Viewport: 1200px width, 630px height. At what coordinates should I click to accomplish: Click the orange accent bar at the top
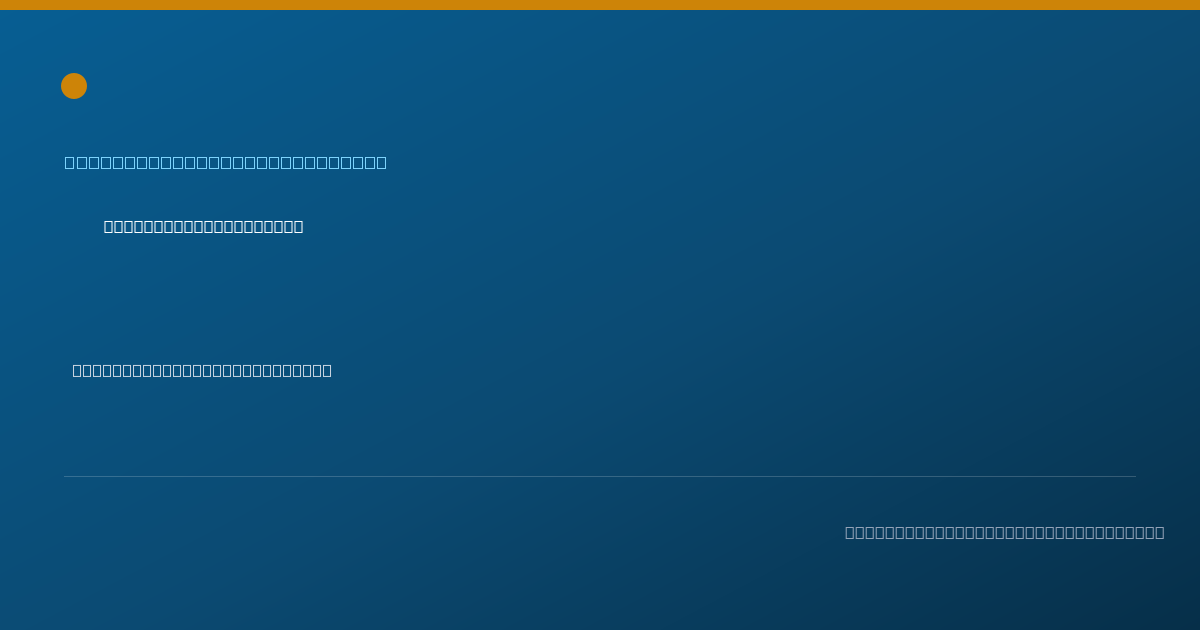(x=600, y=5)
